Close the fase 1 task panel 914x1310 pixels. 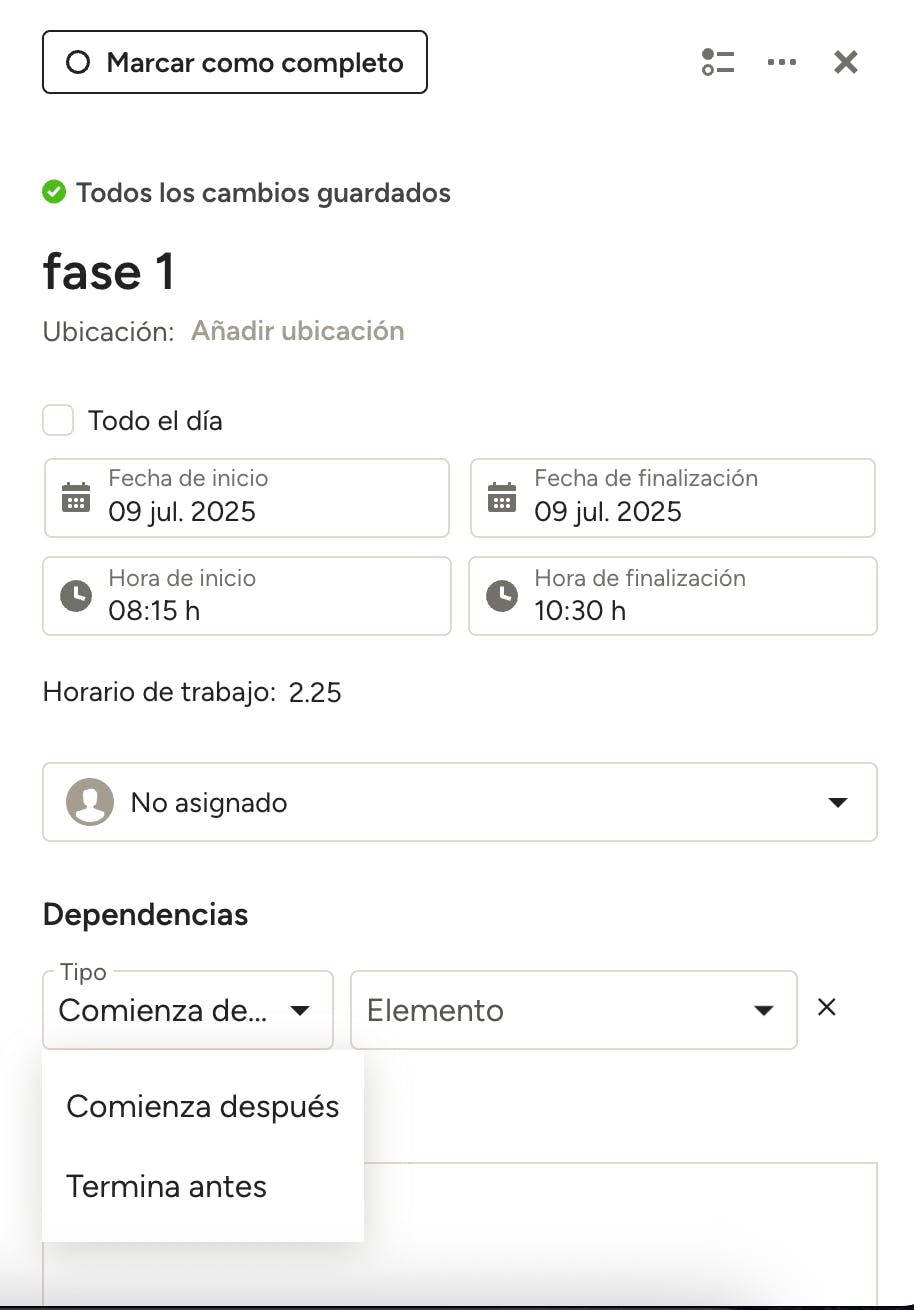pos(846,62)
